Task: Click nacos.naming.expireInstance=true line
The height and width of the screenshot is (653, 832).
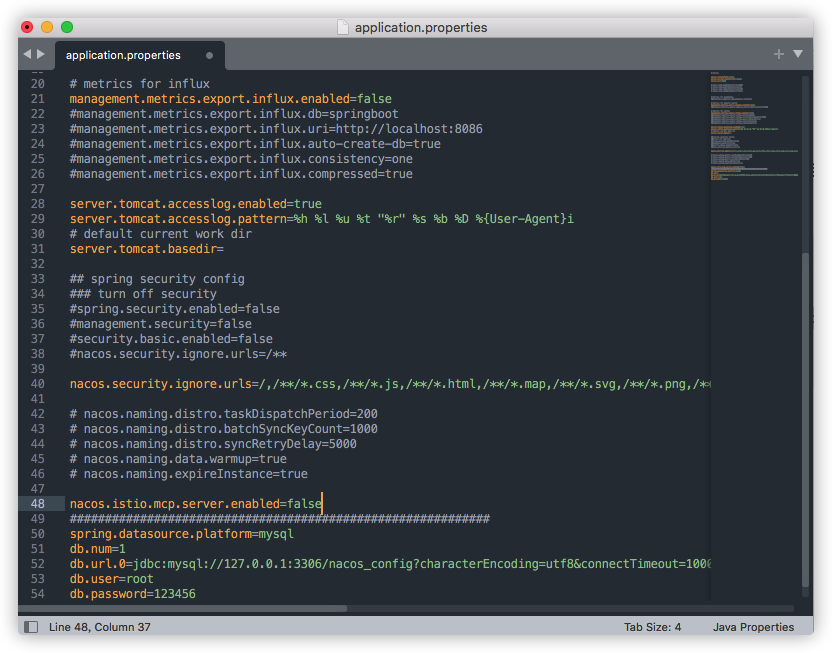Action: pyautogui.click(x=188, y=474)
